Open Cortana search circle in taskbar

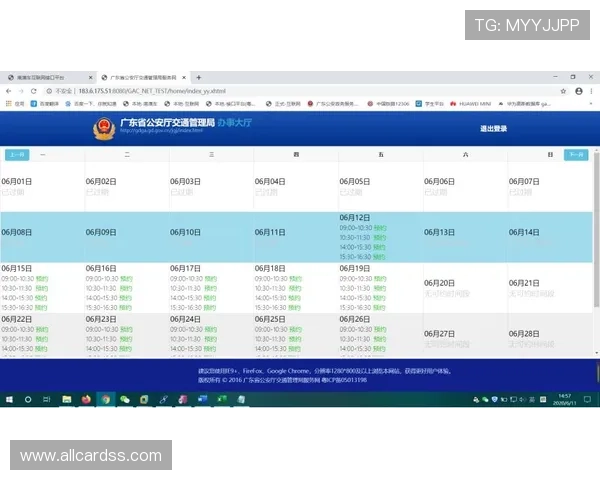(x=28, y=400)
